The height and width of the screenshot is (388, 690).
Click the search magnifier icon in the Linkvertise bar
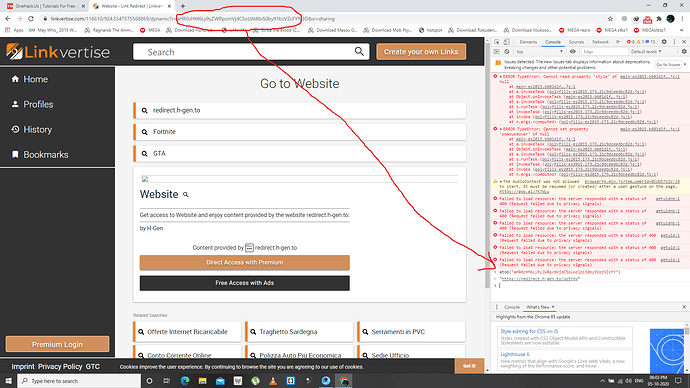point(359,51)
